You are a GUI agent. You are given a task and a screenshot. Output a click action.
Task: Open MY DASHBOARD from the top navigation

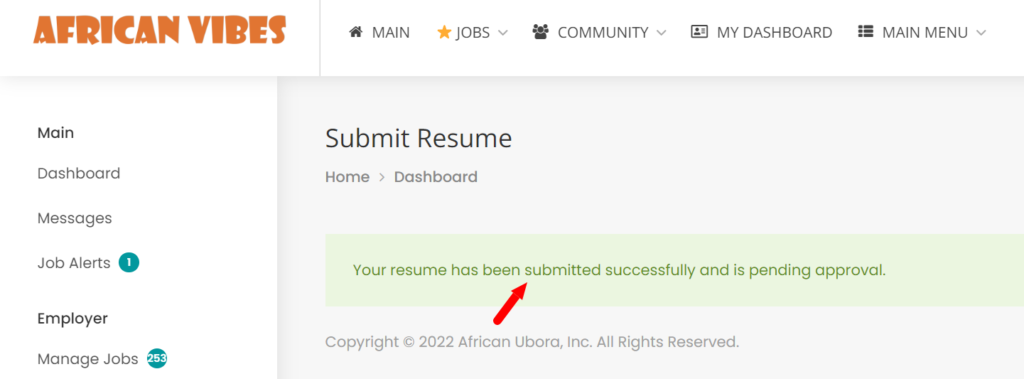775,32
